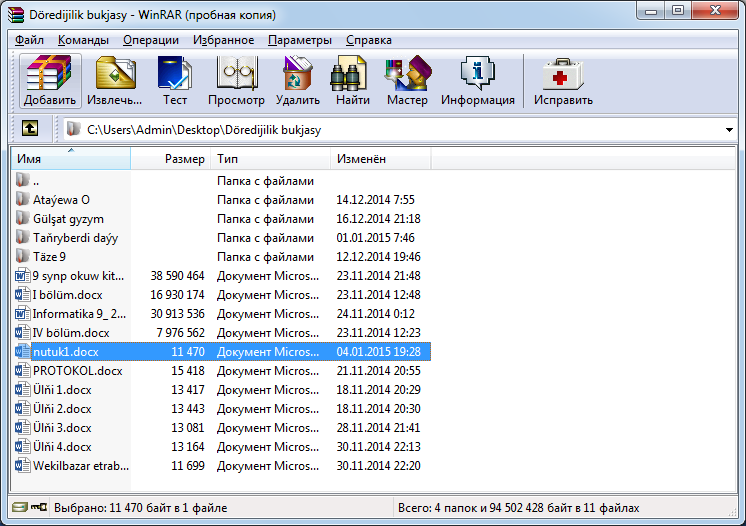Sort by the Имя column header
Viewport: 746px width, 526px height.
(70, 158)
